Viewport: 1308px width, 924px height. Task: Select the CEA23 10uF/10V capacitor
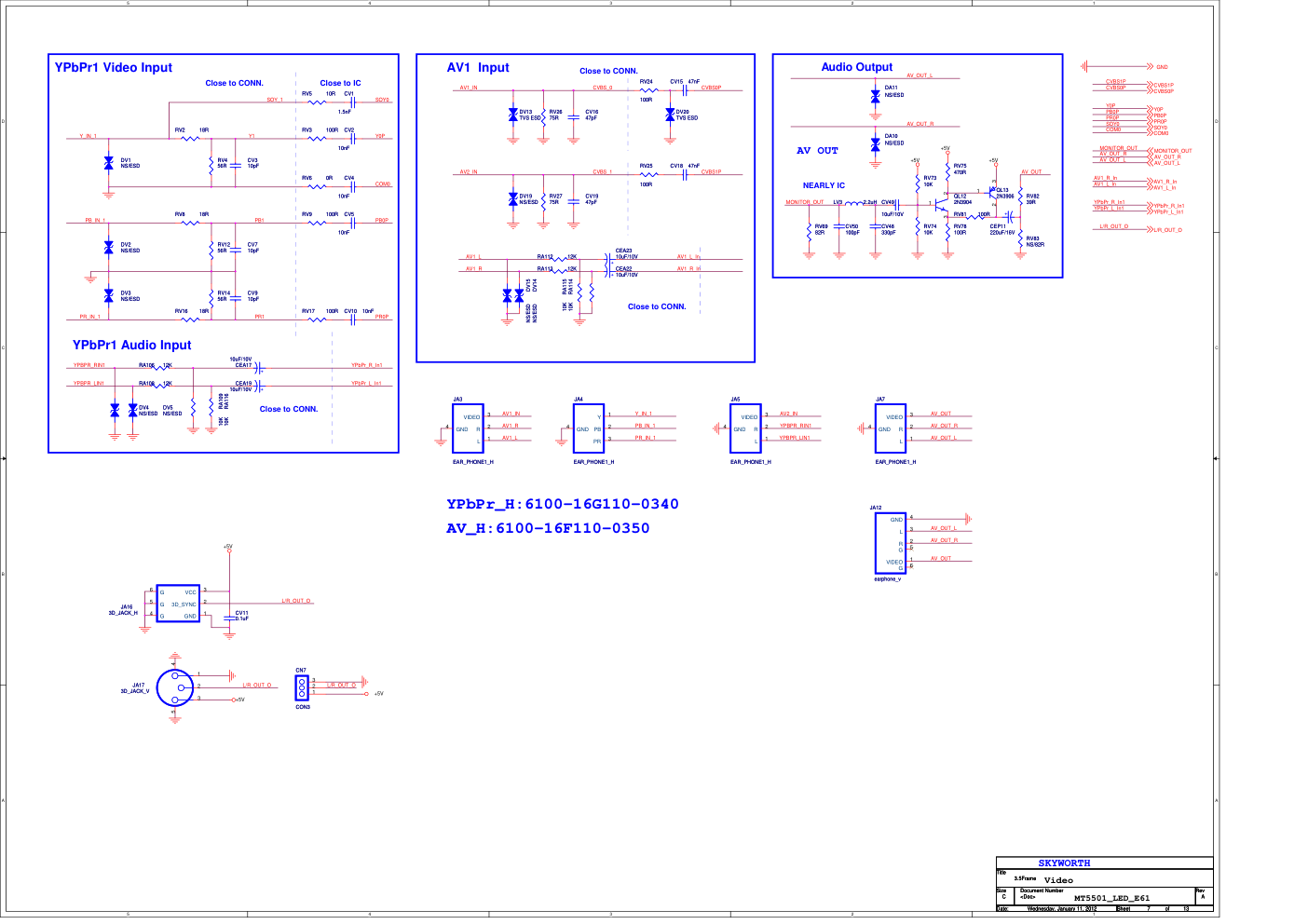[607, 258]
